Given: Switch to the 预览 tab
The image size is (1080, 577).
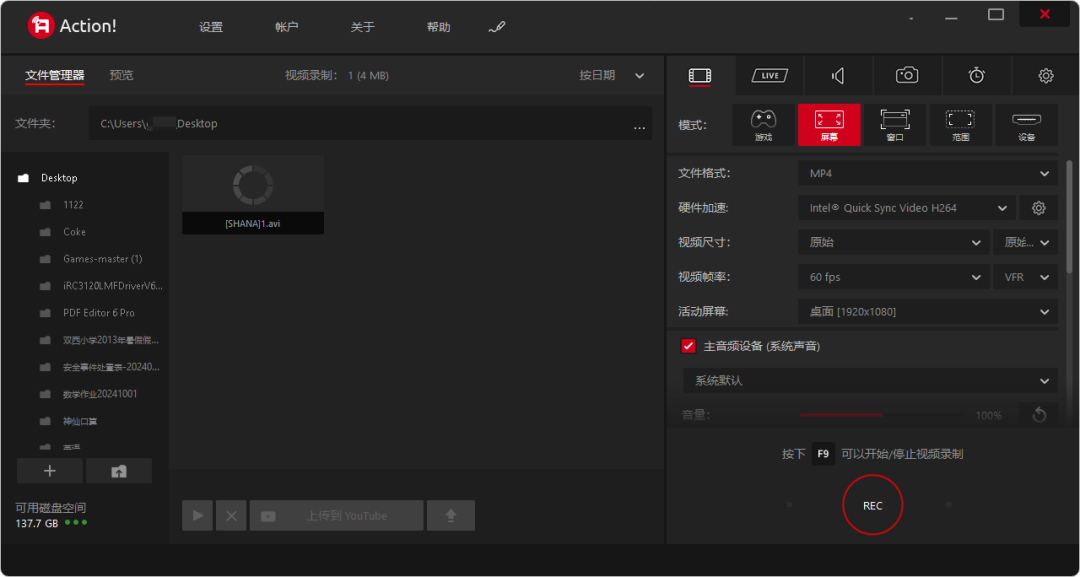Looking at the screenshot, I should pos(122,76).
